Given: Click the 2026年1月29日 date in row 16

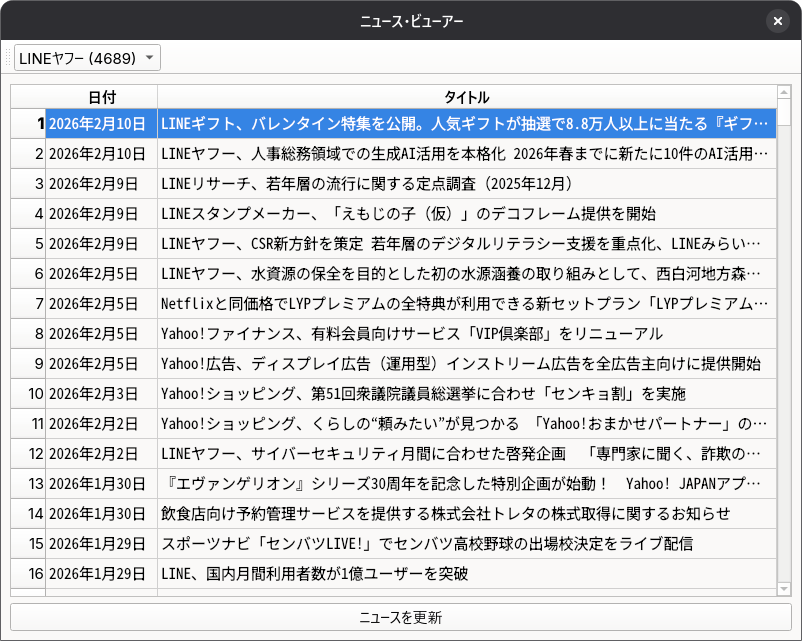Looking at the screenshot, I should [101, 574].
